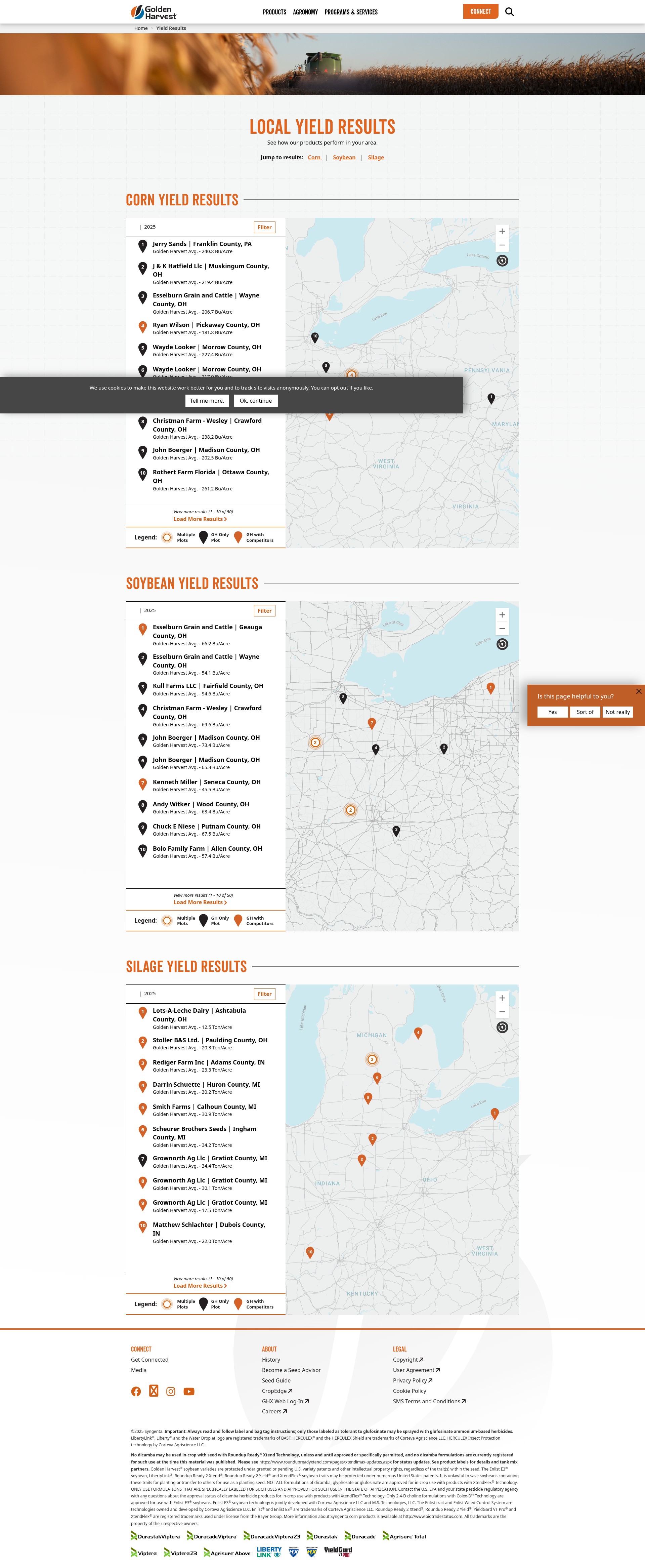This screenshot has width=645, height=1568.
Task: Select cluster marker 3 on silage map
Action: coord(372,1059)
